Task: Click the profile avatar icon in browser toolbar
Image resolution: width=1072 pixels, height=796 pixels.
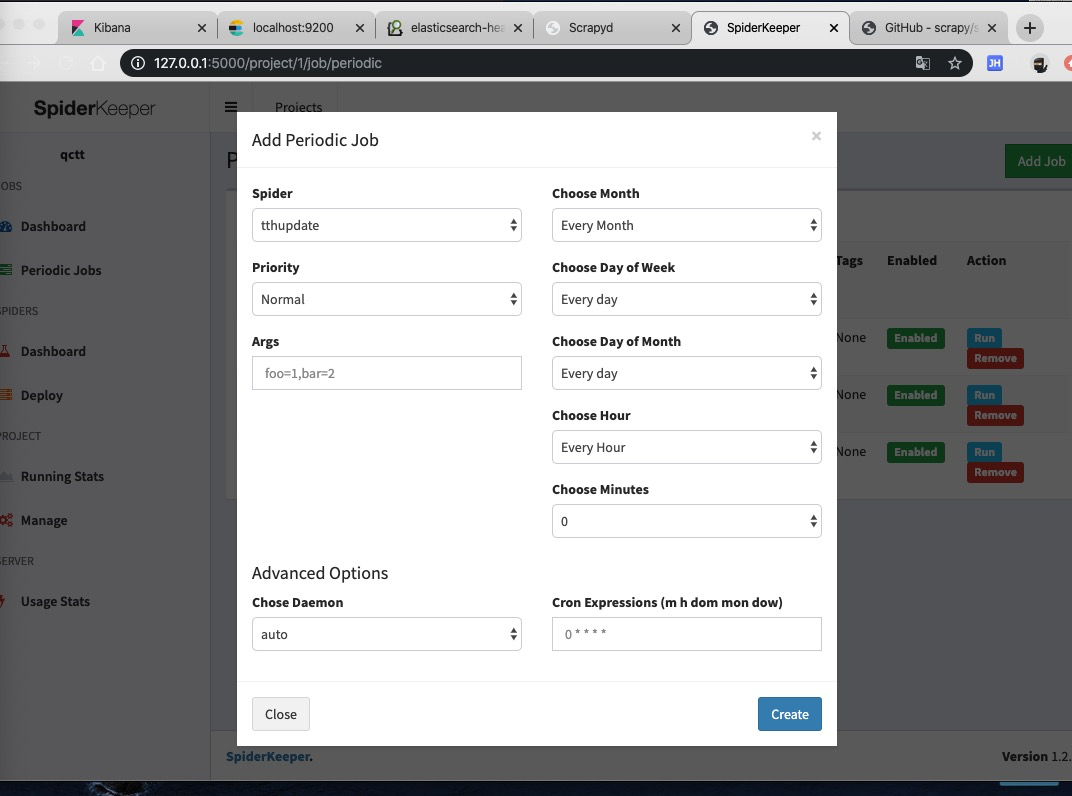Action: pos(1040,64)
